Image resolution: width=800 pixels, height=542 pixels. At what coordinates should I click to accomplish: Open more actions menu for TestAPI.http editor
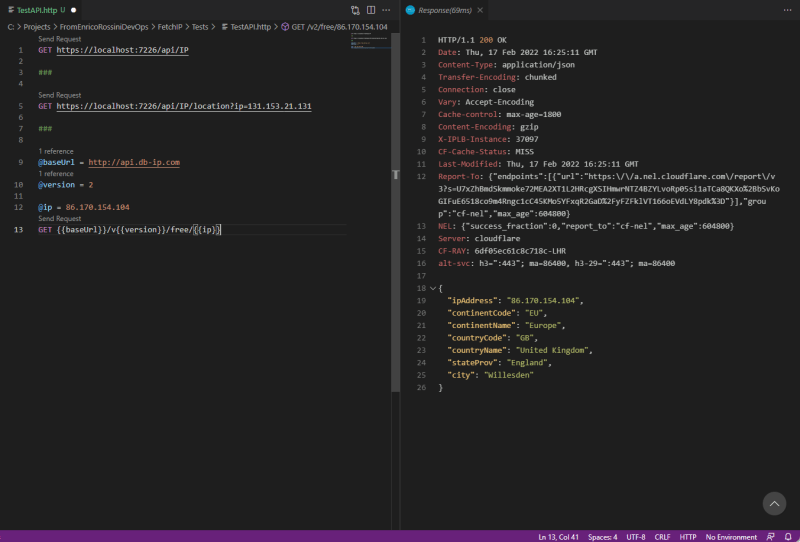point(386,10)
